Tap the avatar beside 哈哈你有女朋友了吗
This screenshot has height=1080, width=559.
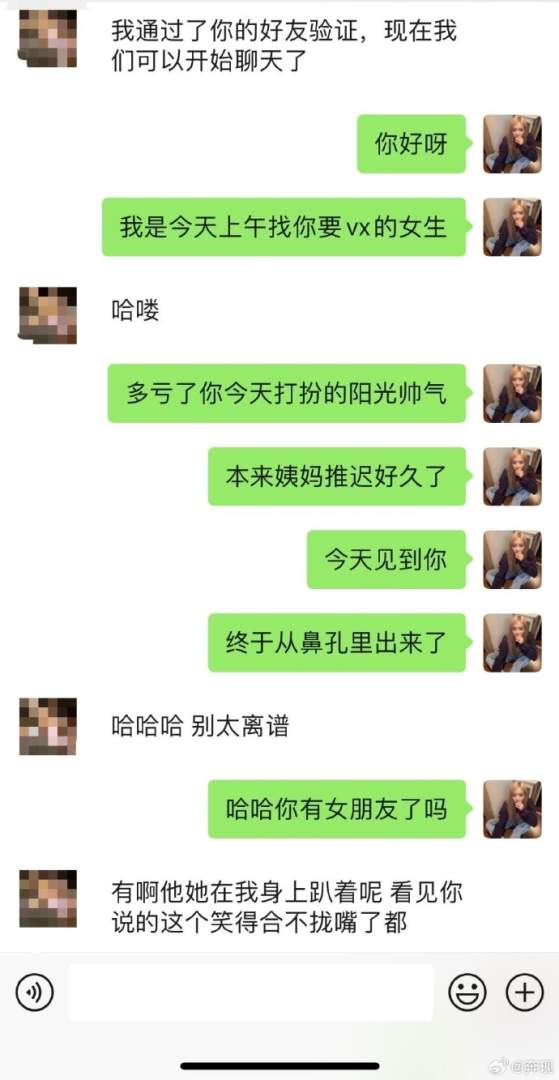click(512, 809)
